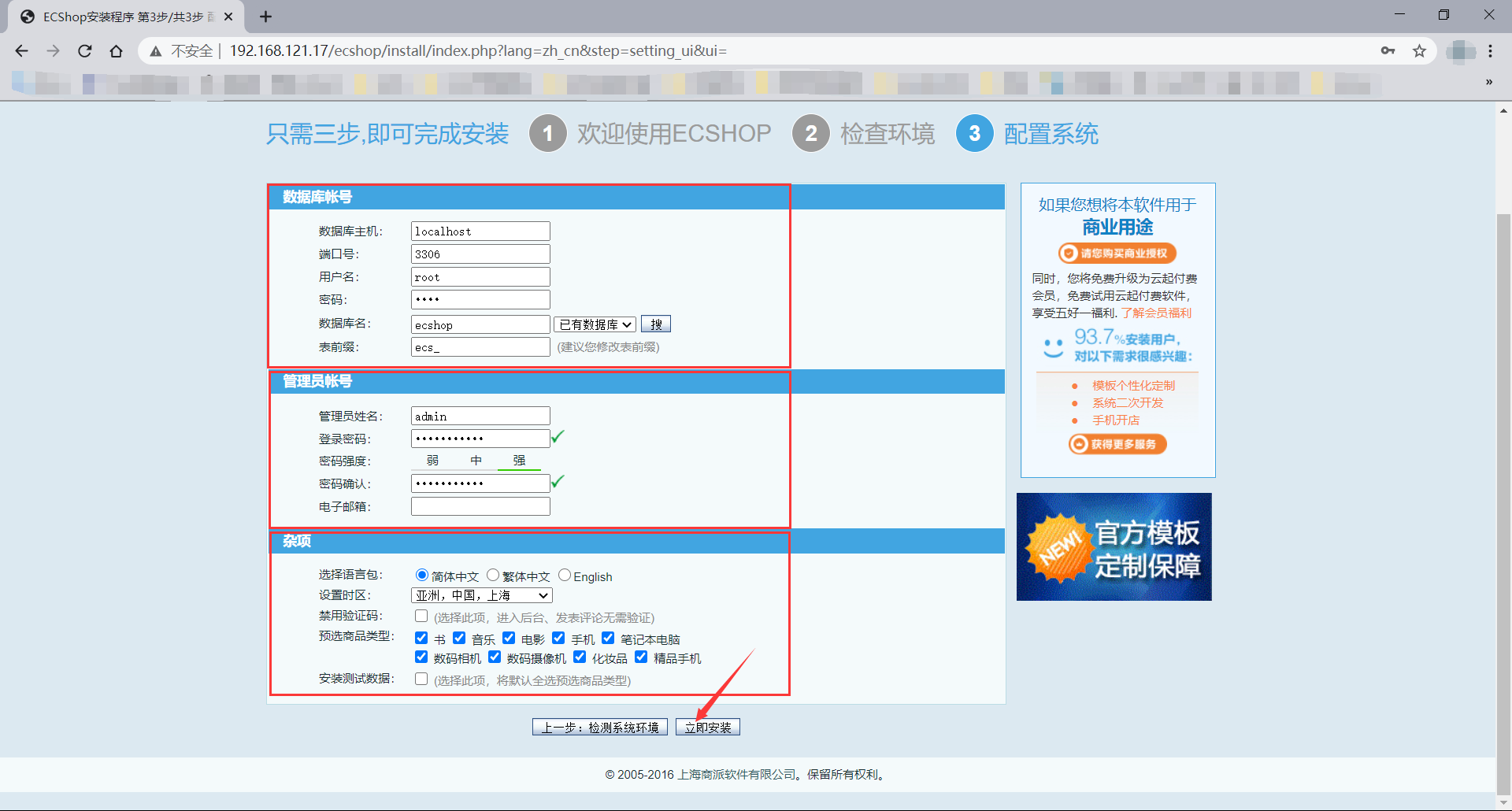Close the ECShop installer tab
This screenshot has width=1512, height=811.
[228, 17]
